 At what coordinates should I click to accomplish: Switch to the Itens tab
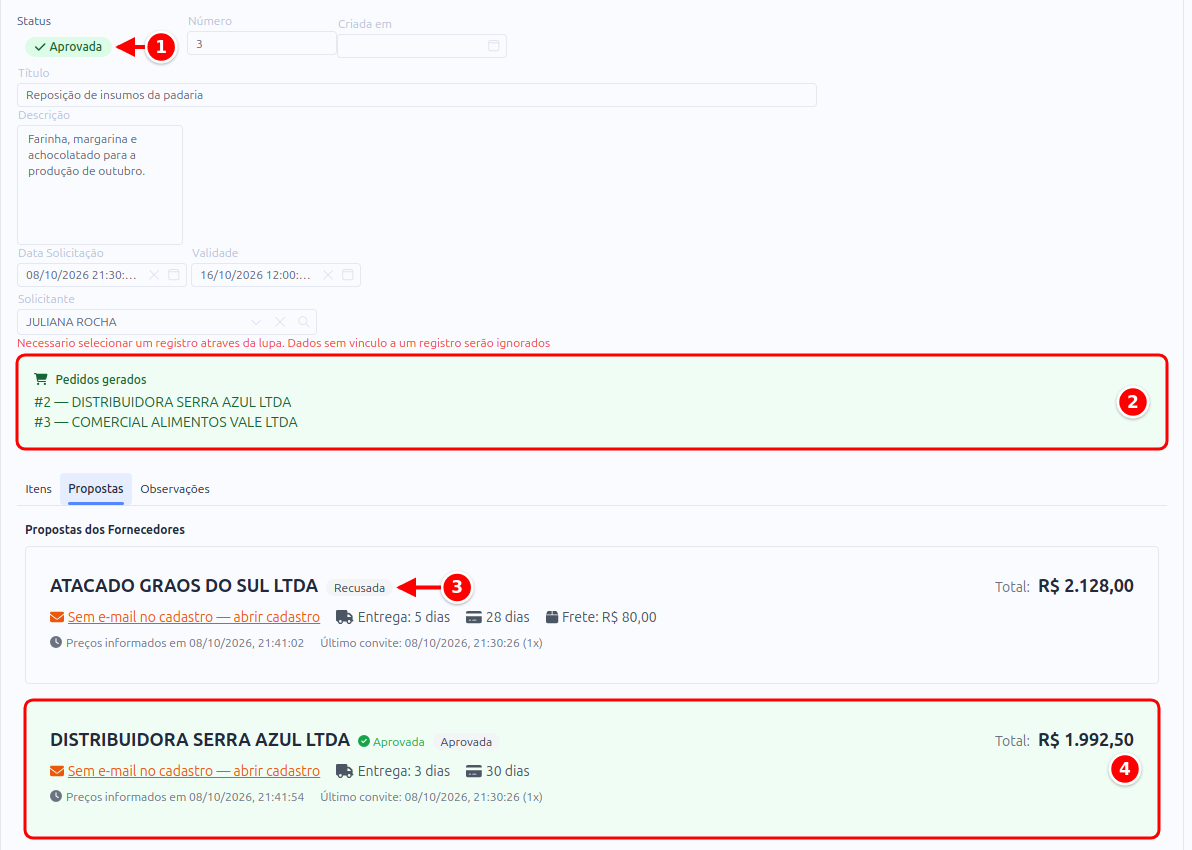click(x=39, y=489)
